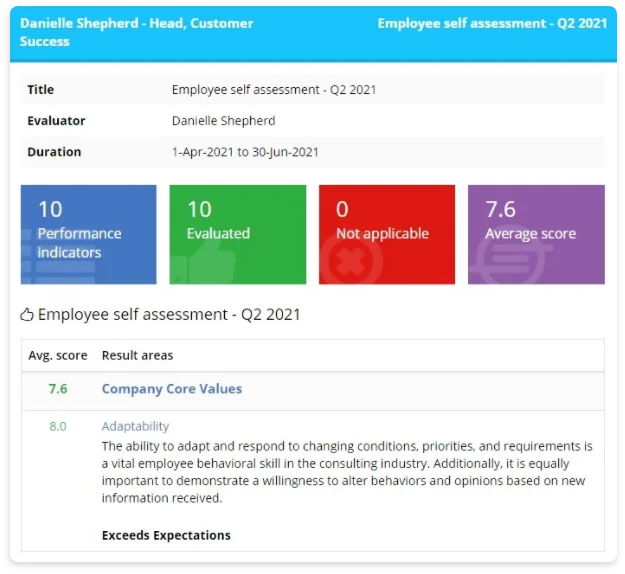Click the Result areas column header
The width and height of the screenshot is (625, 574).
coord(138,355)
